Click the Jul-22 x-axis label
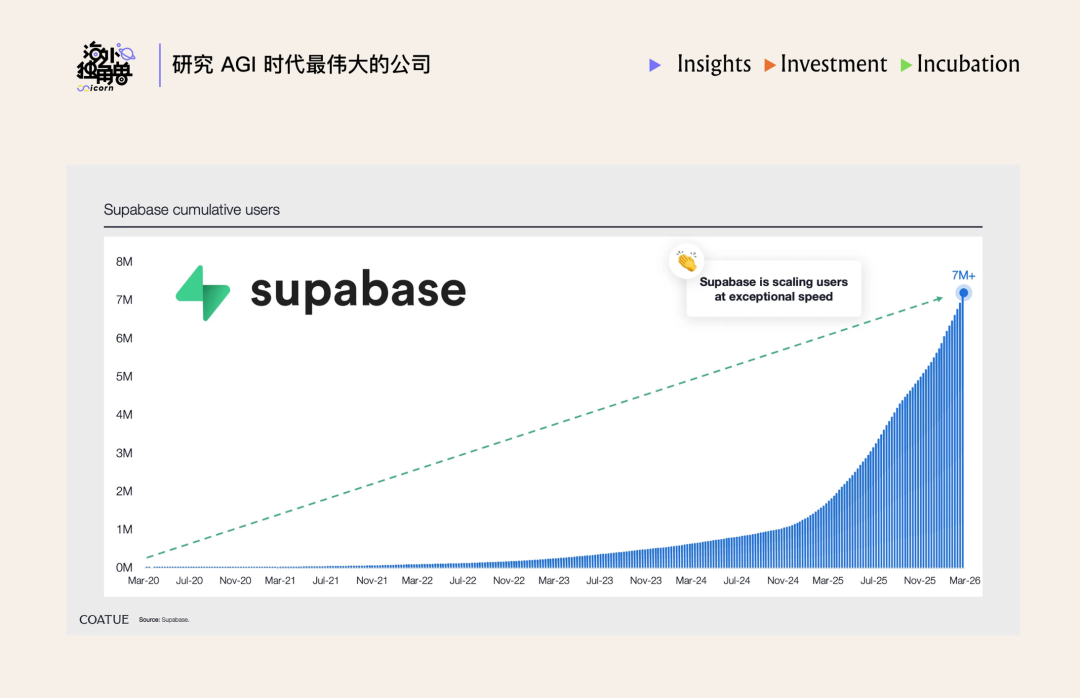 click(463, 581)
